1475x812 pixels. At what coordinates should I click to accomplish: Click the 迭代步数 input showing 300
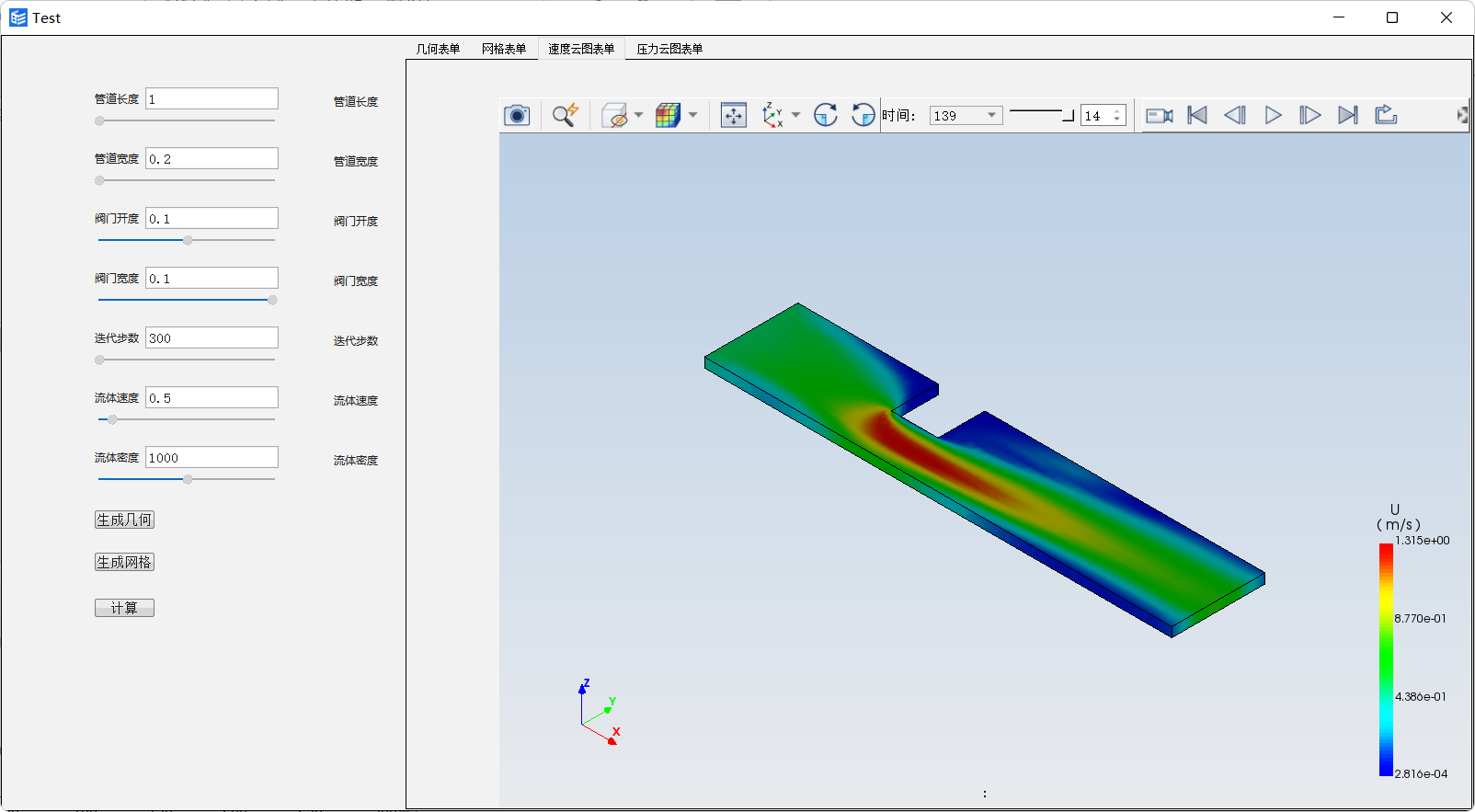(x=212, y=337)
